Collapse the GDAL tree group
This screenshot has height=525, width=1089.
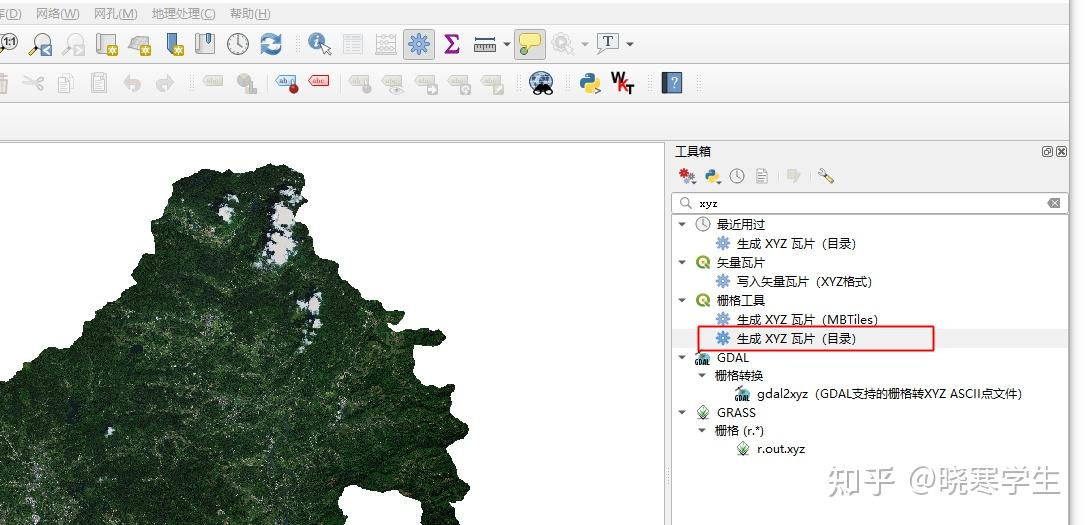pyautogui.click(x=683, y=357)
